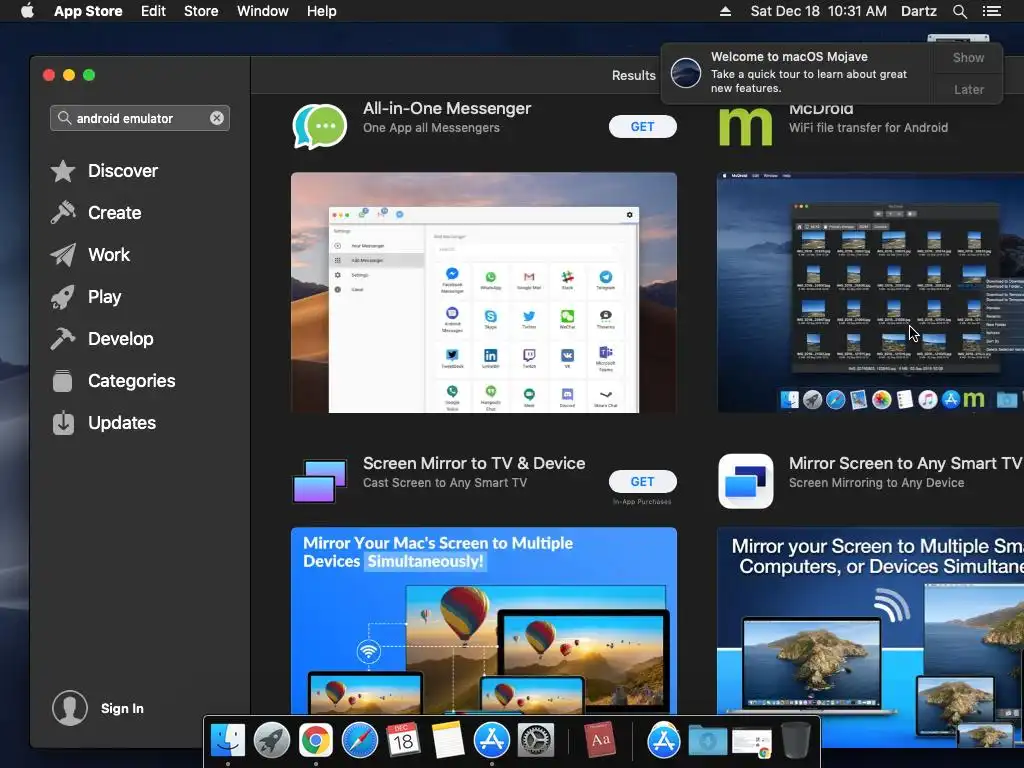Clear the android emulator search text
The image size is (1024, 768).
pyautogui.click(x=217, y=118)
